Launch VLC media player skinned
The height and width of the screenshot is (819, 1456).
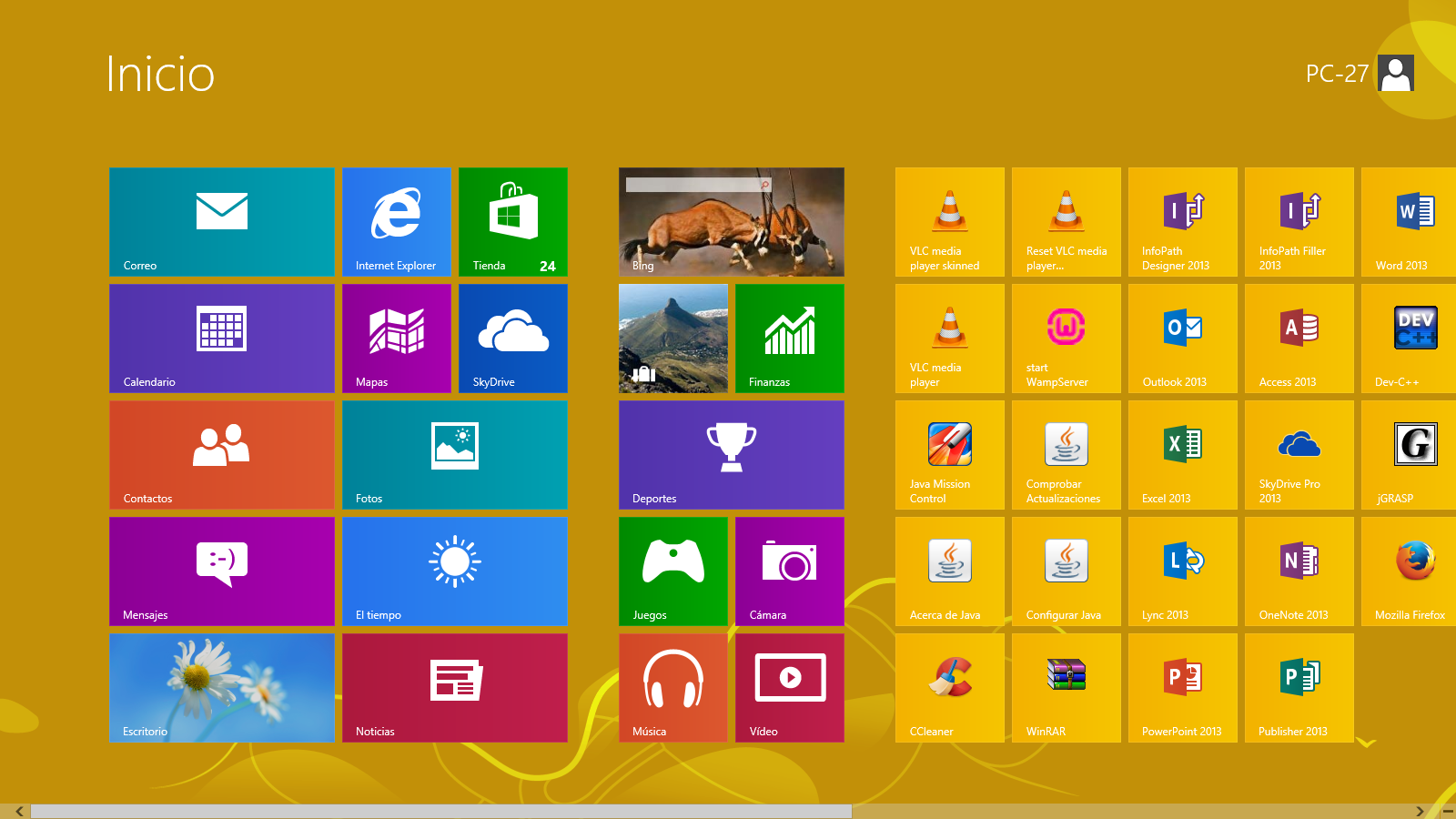pos(950,222)
